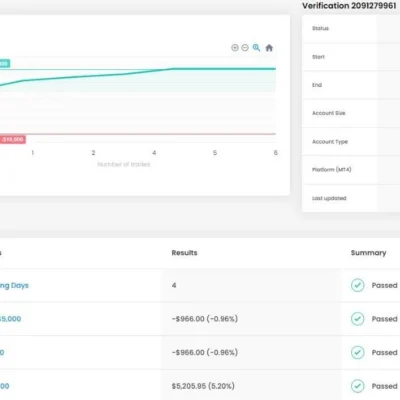Open the objective link ending in 5,000
Screen dimensions: 400x400
pos(10,319)
